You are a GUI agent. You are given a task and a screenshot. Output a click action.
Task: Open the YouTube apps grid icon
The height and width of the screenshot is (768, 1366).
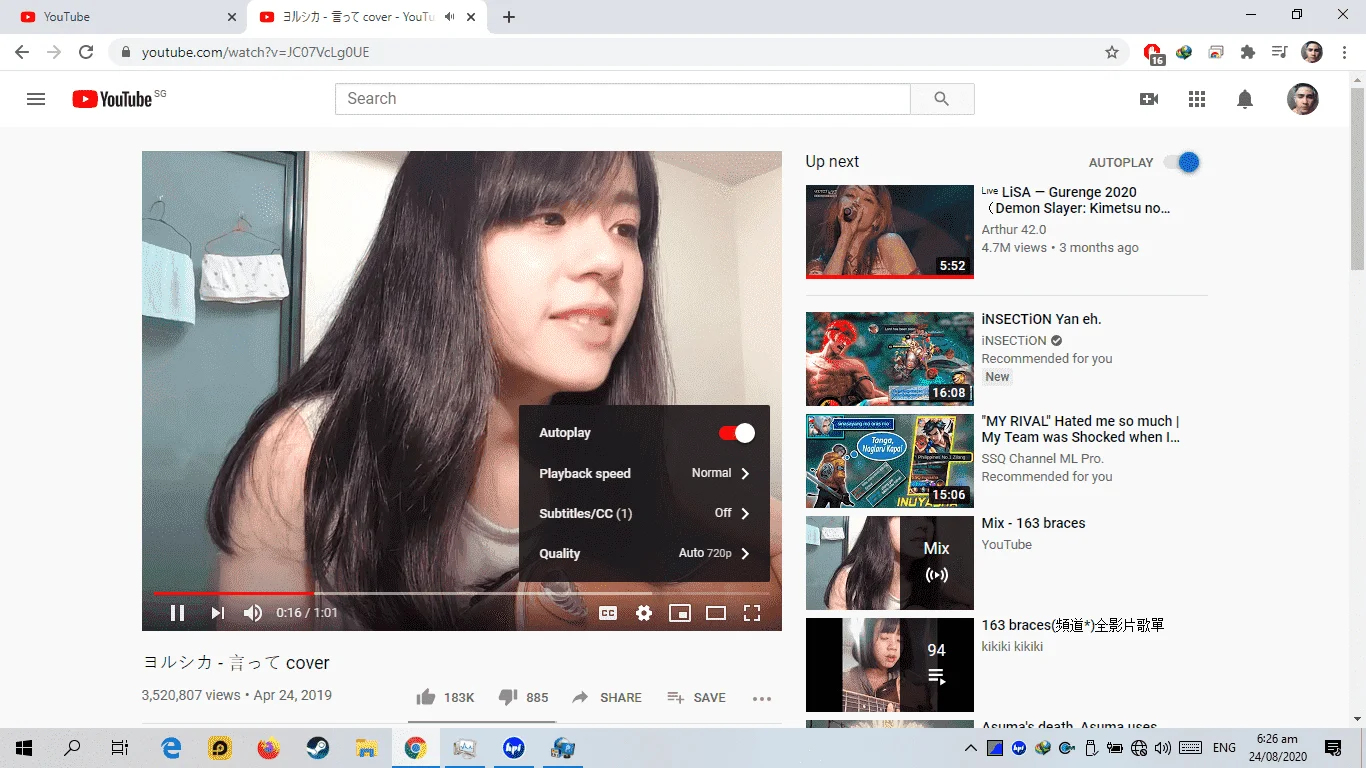1197,99
